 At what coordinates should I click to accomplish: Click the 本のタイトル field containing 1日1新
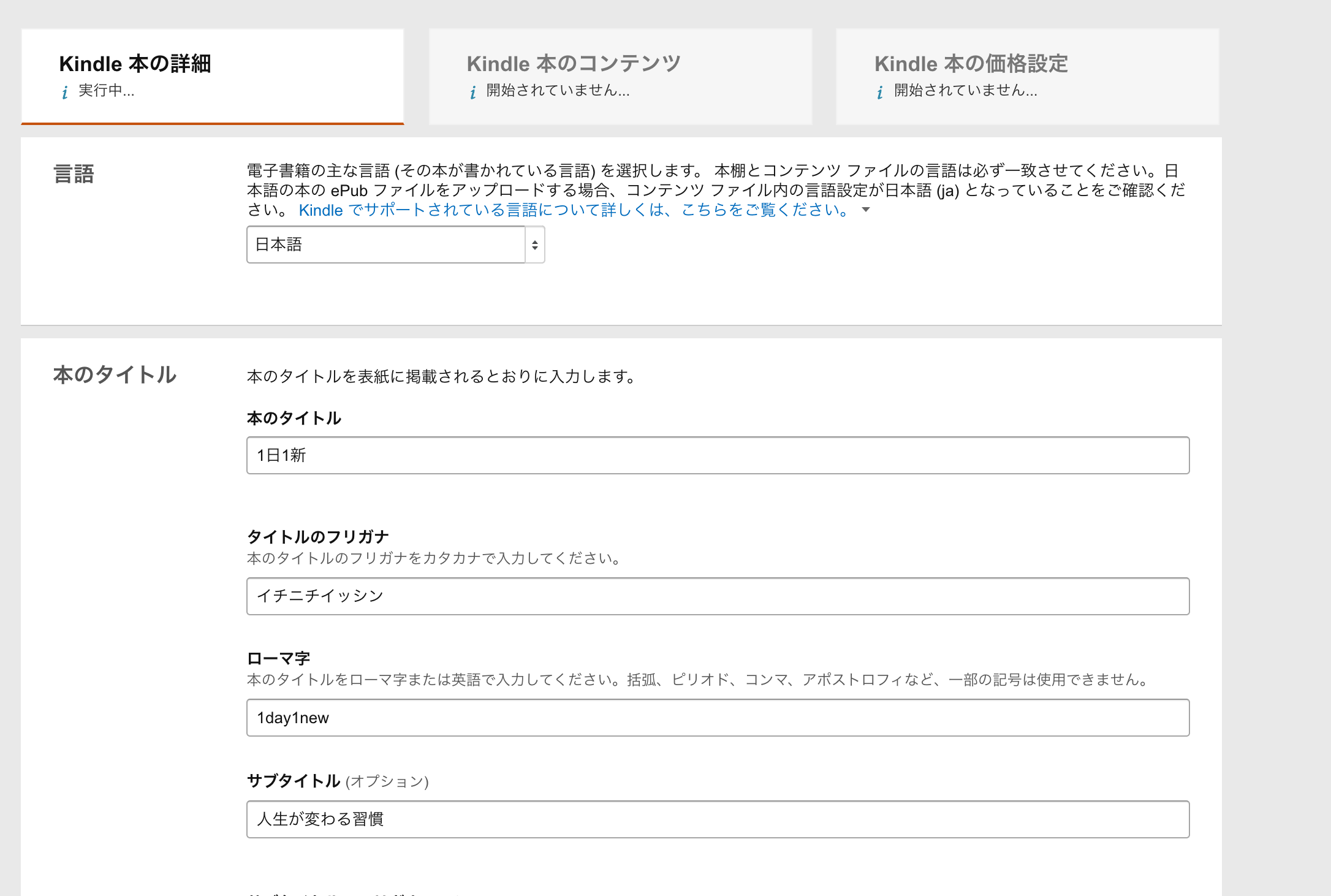click(x=718, y=455)
